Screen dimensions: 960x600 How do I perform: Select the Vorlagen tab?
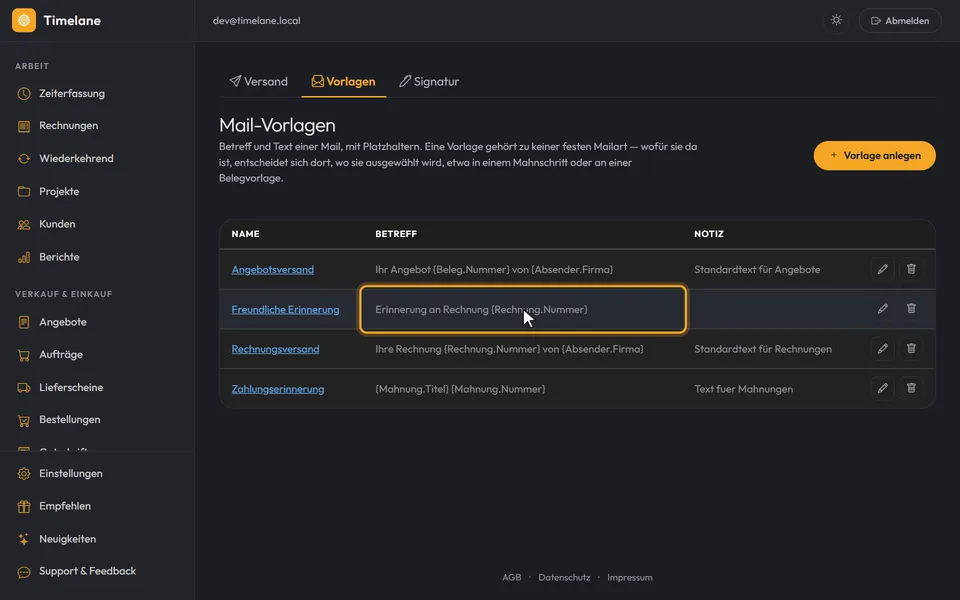tap(343, 81)
